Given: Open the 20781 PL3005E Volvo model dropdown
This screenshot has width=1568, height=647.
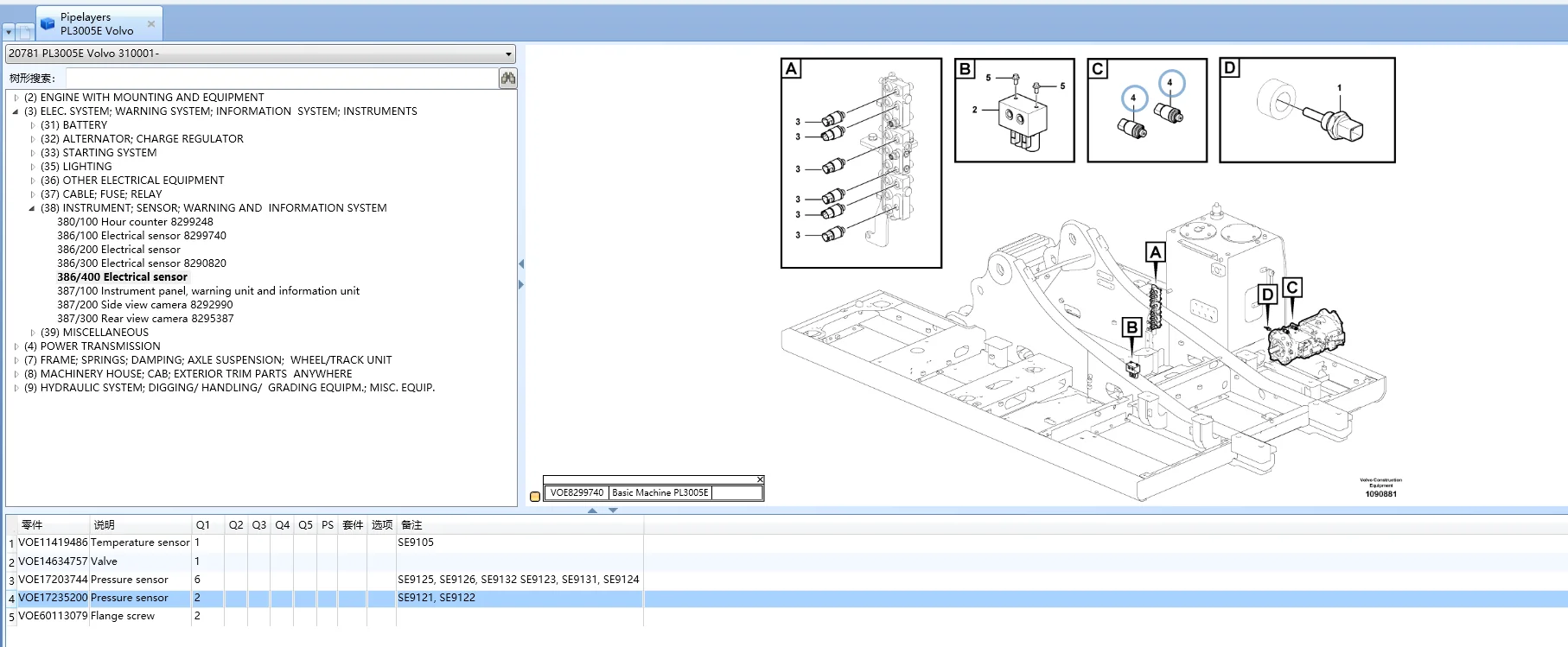Looking at the screenshot, I should pyautogui.click(x=508, y=54).
